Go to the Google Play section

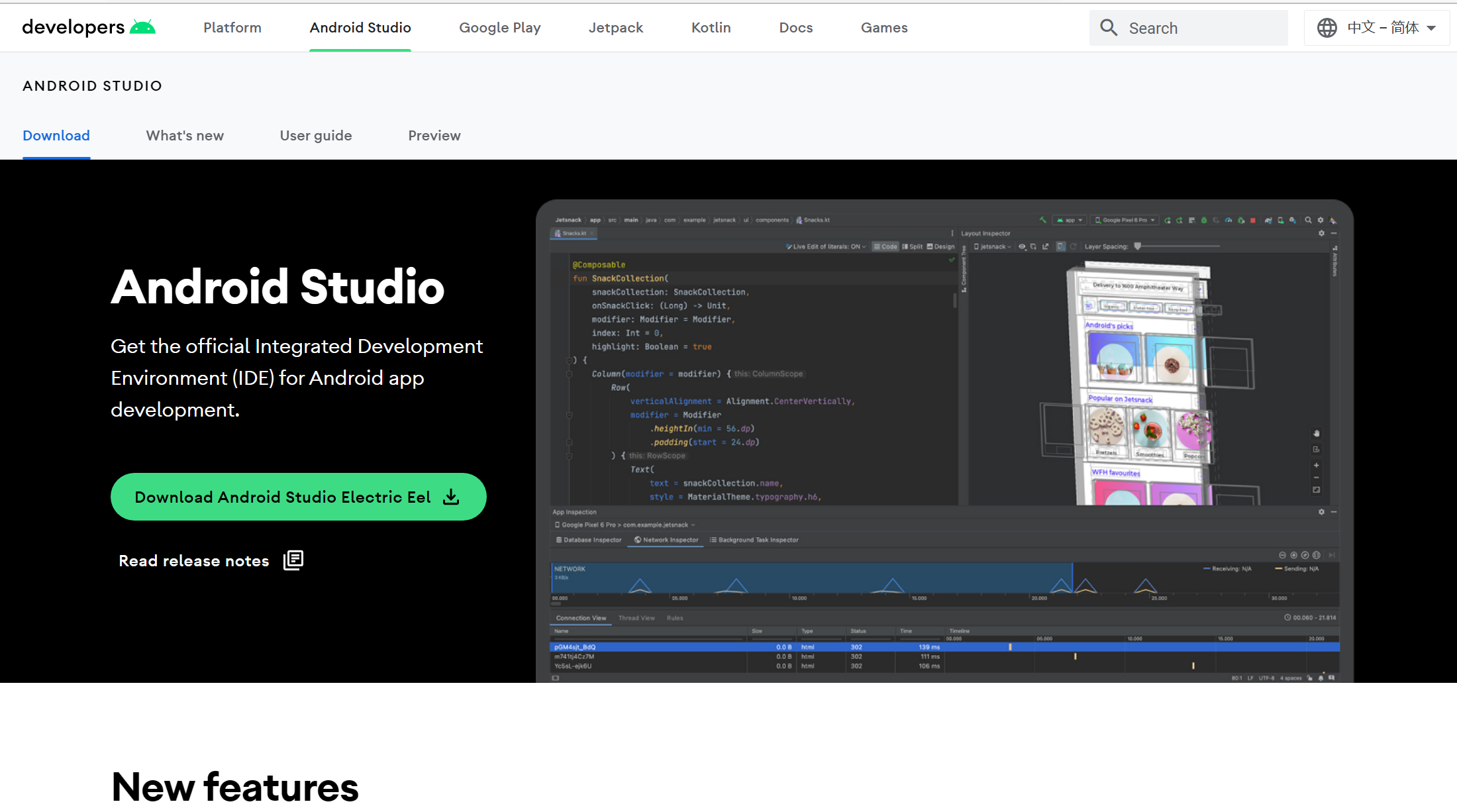500,27
